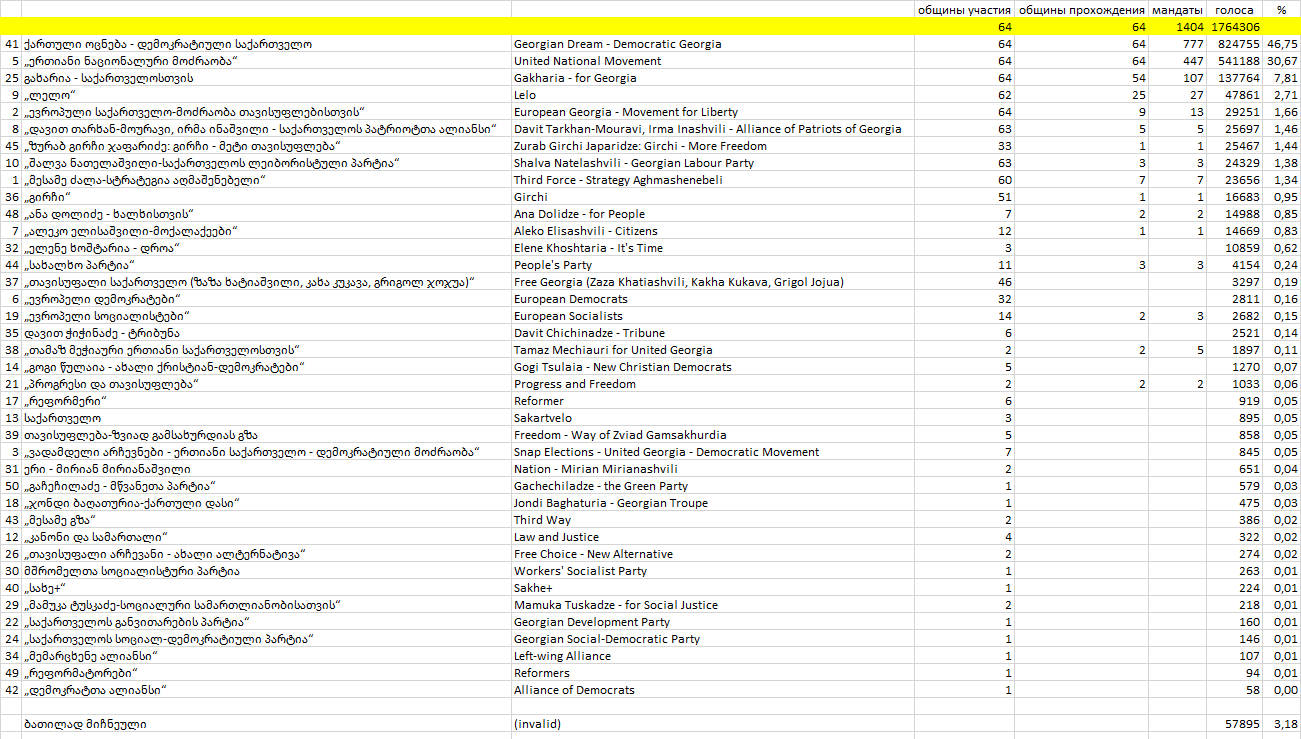Click the 'Lelo' party name cell

713,95
